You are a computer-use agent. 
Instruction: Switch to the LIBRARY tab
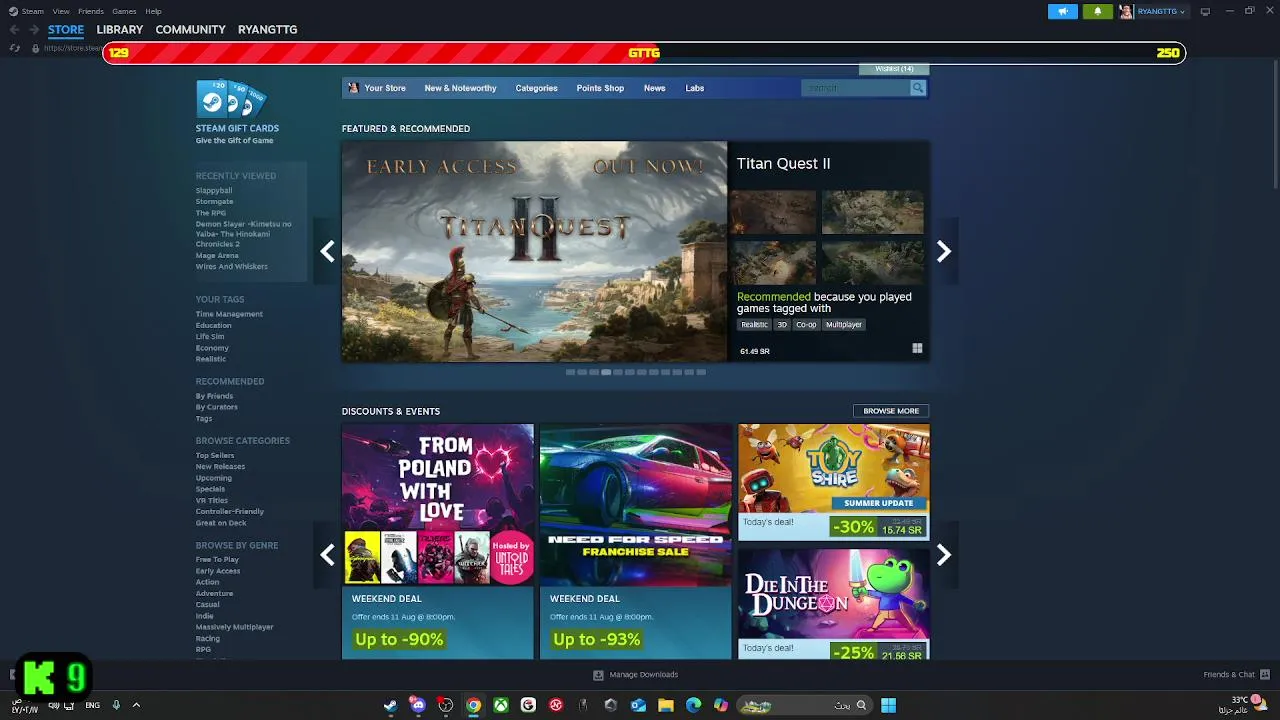point(120,30)
